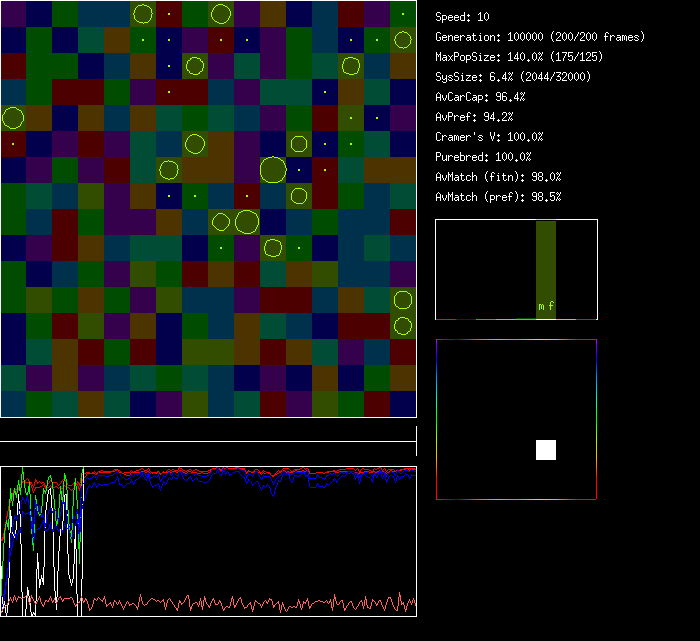Select the 'f' label in the histogram

point(551,306)
